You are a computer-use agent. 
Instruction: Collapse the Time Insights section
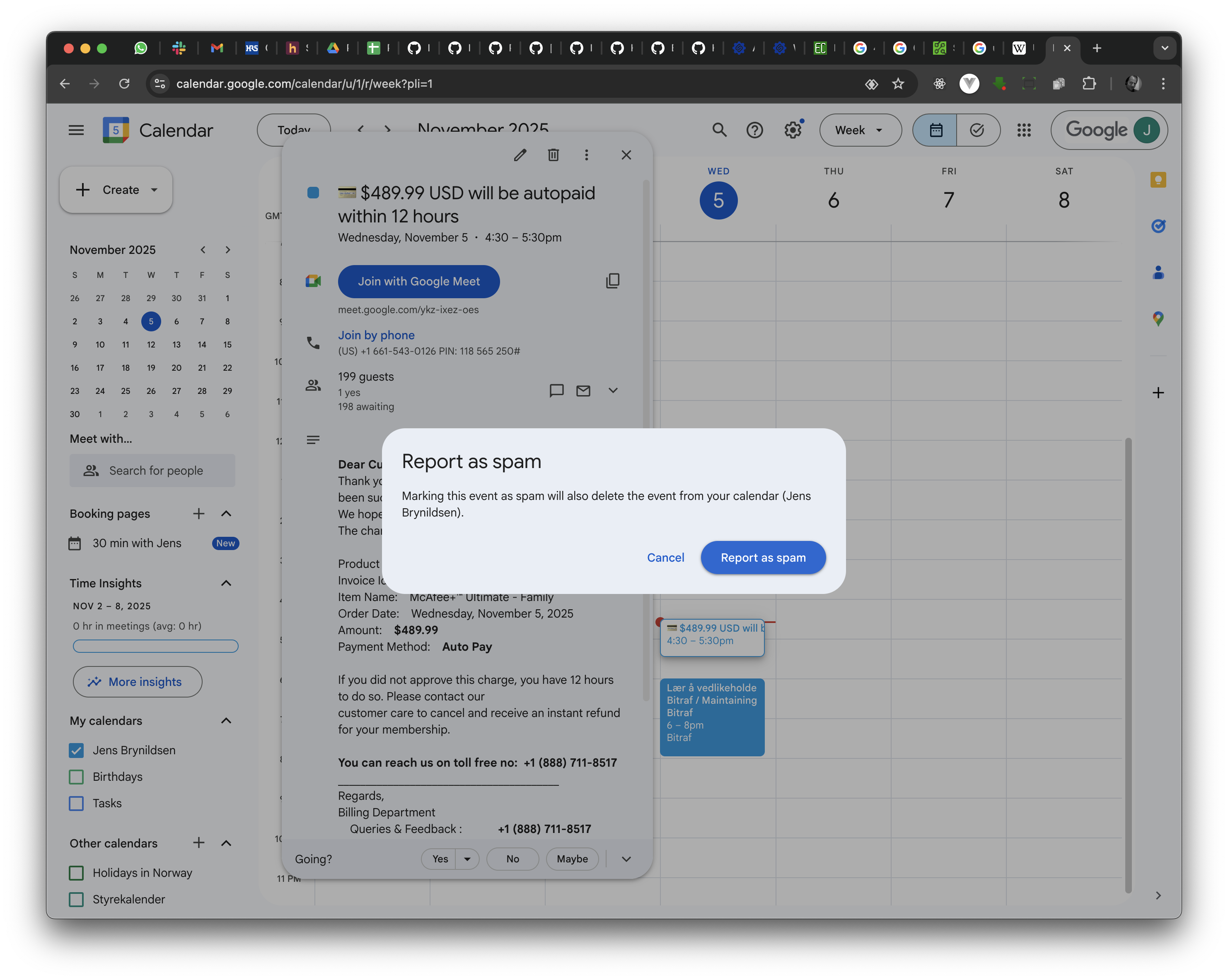tap(226, 583)
